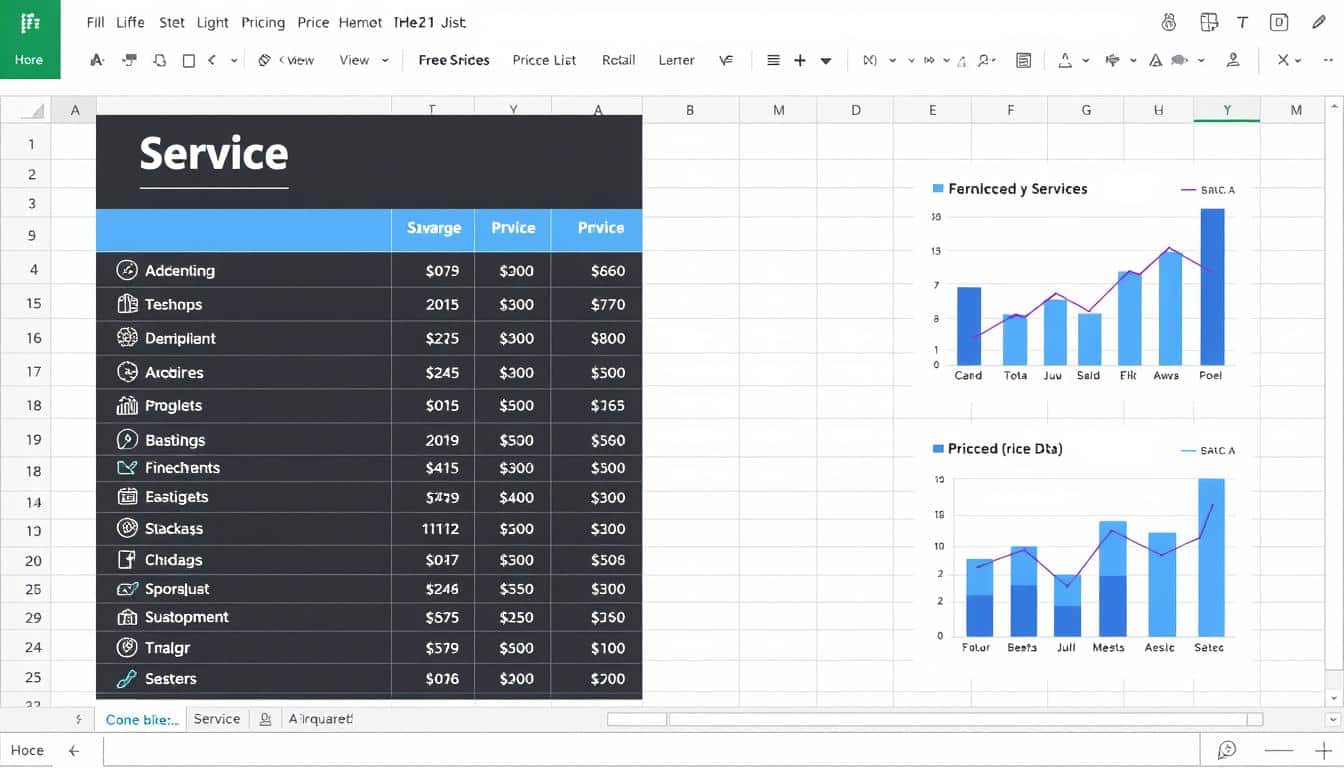Click the tag View button in the toolbar
1344x768 pixels.
pyautogui.click(x=286, y=60)
